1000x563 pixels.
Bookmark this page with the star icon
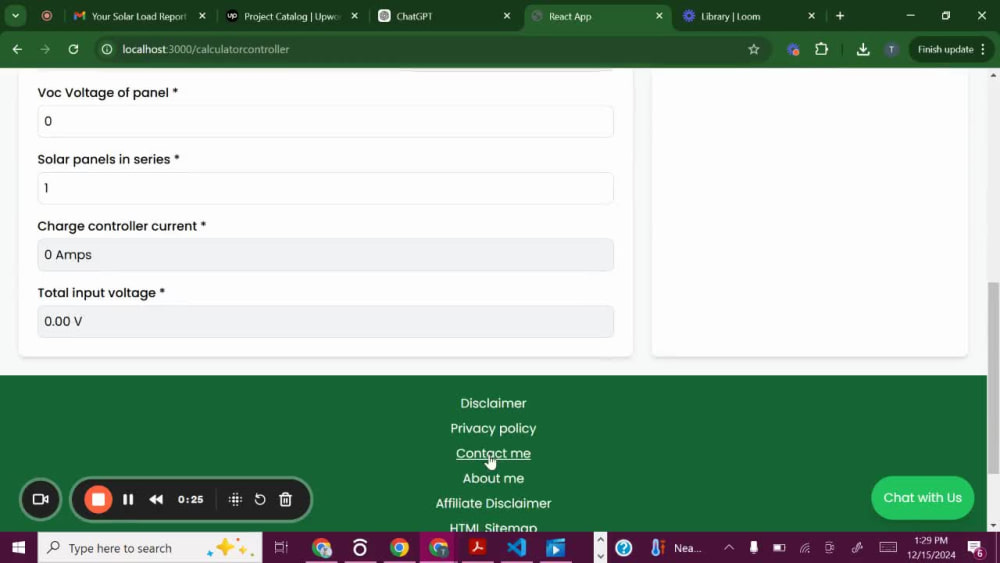(x=754, y=49)
